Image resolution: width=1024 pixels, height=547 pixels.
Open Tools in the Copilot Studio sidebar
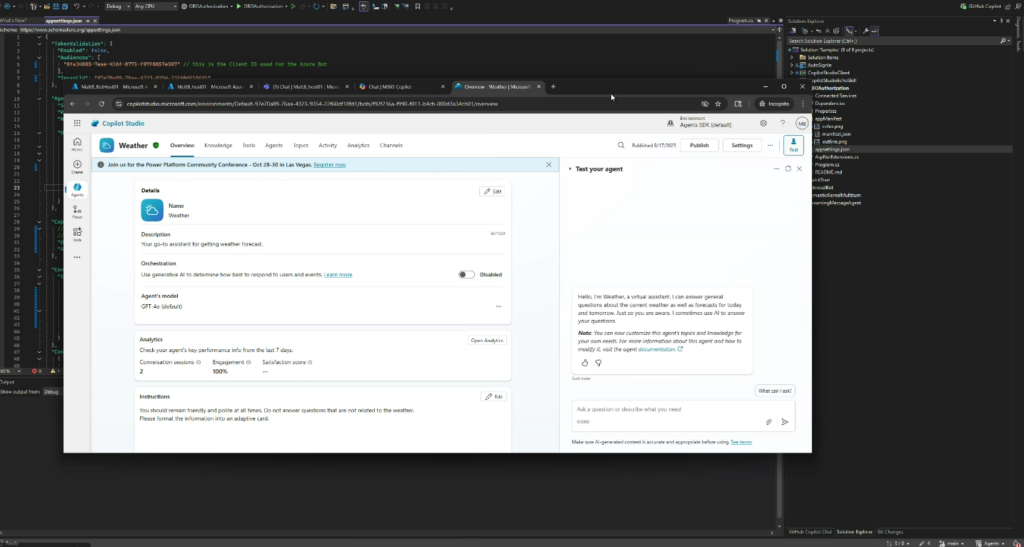(x=77, y=234)
